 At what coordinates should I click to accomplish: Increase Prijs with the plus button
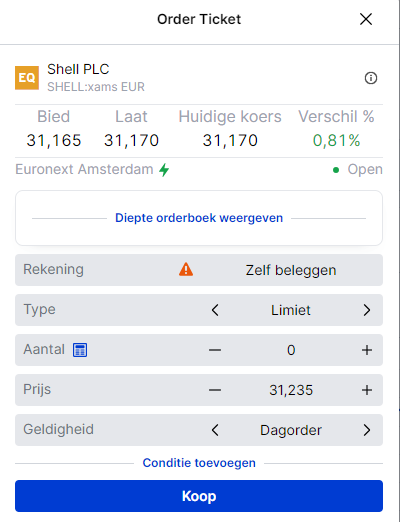[x=367, y=390]
